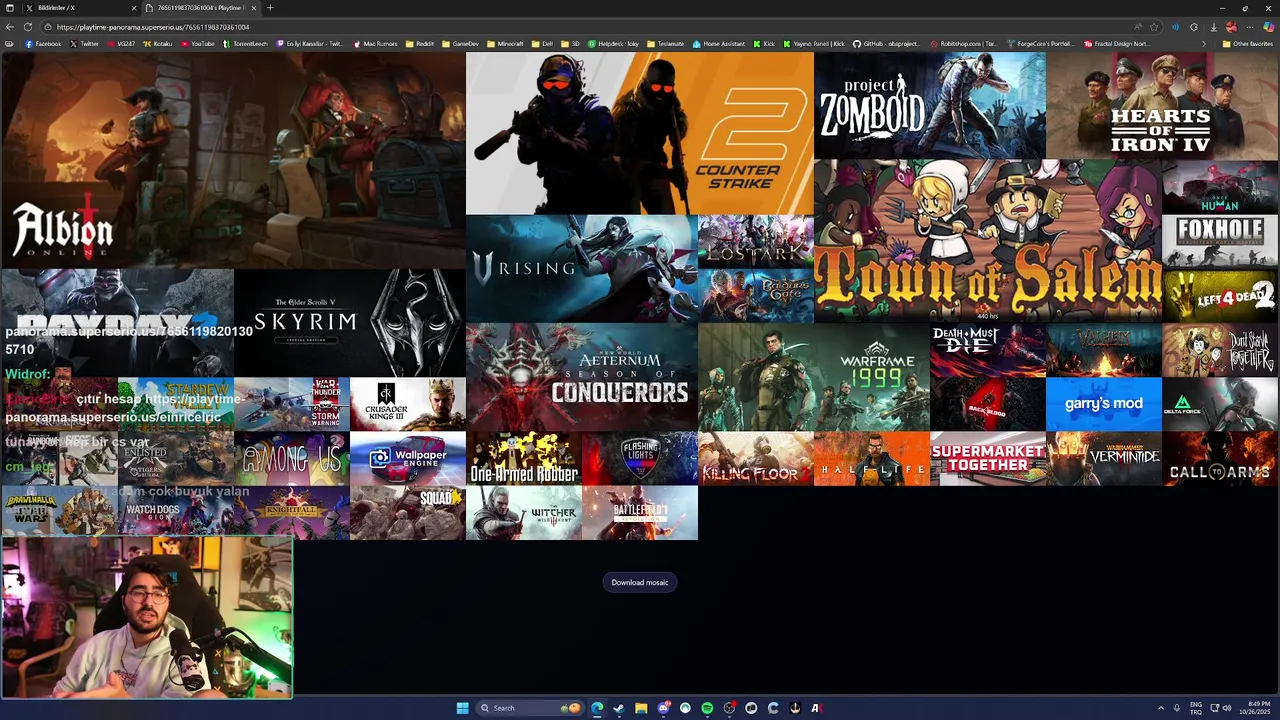Viewport: 1280px width, 720px height.
Task: Open the Minecraft bookmarks folder
Action: 505,44
